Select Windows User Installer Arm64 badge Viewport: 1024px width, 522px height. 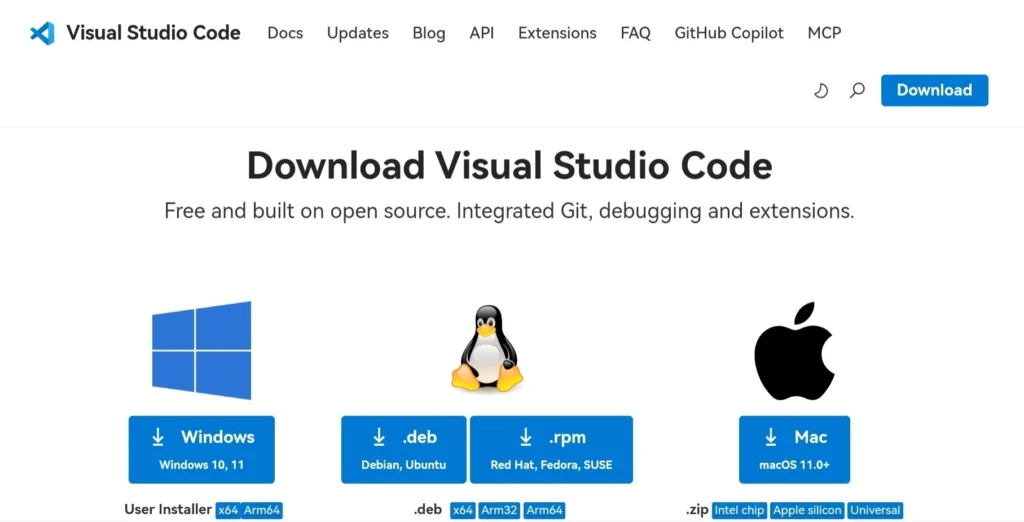pos(262,510)
